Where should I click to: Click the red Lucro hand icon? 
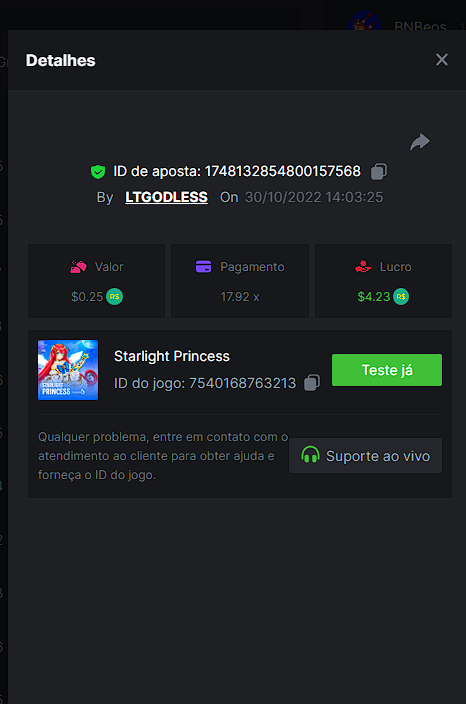point(363,267)
